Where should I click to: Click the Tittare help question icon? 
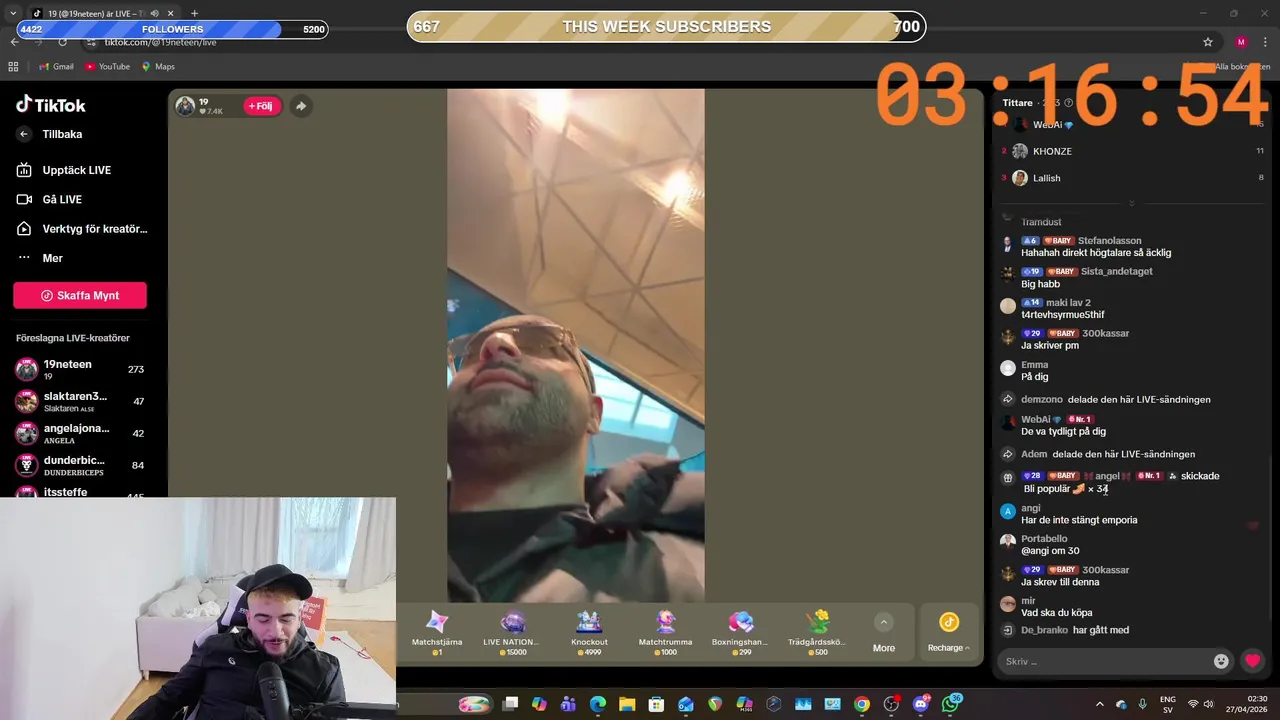tap(1068, 103)
